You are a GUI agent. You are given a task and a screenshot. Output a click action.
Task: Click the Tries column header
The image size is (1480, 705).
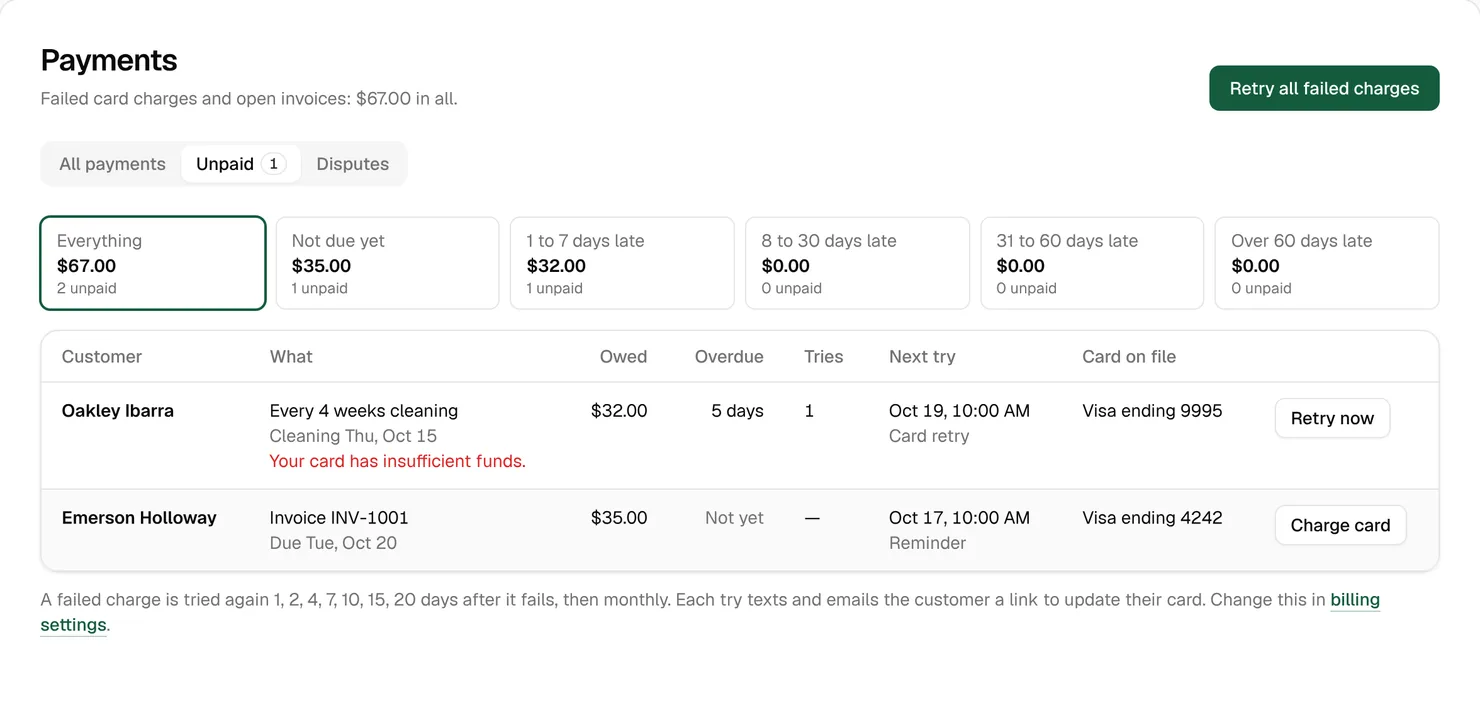[823, 357]
